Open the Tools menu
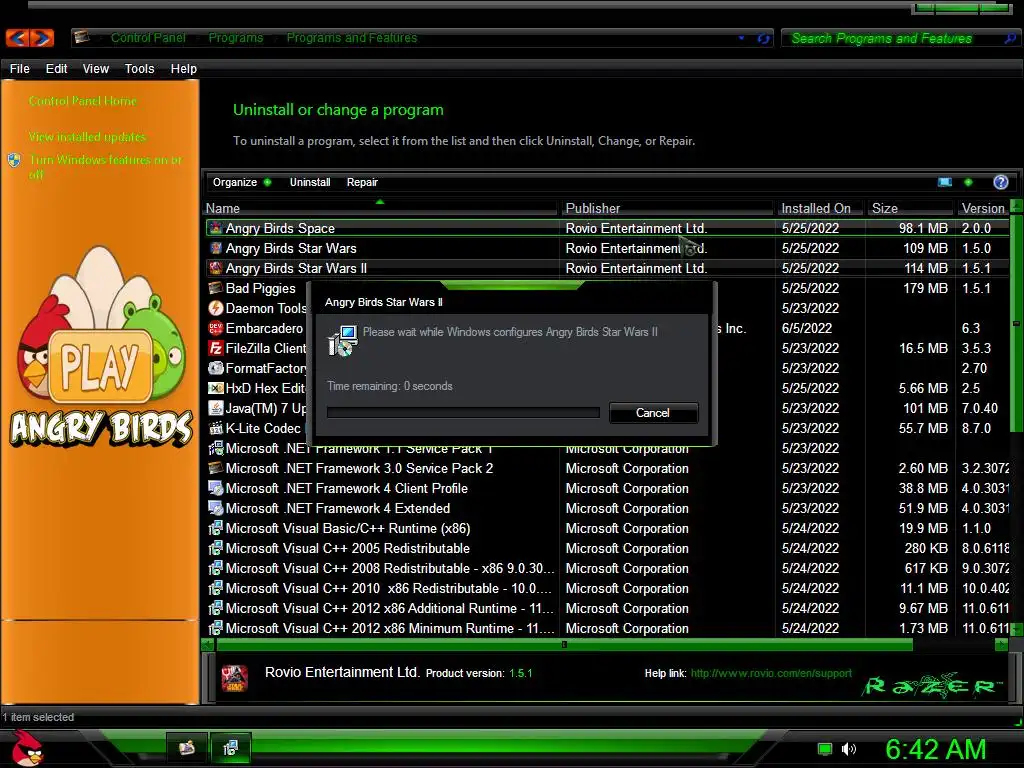The width and height of the screenshot is (1024, 768). click(x=139, y=69)
